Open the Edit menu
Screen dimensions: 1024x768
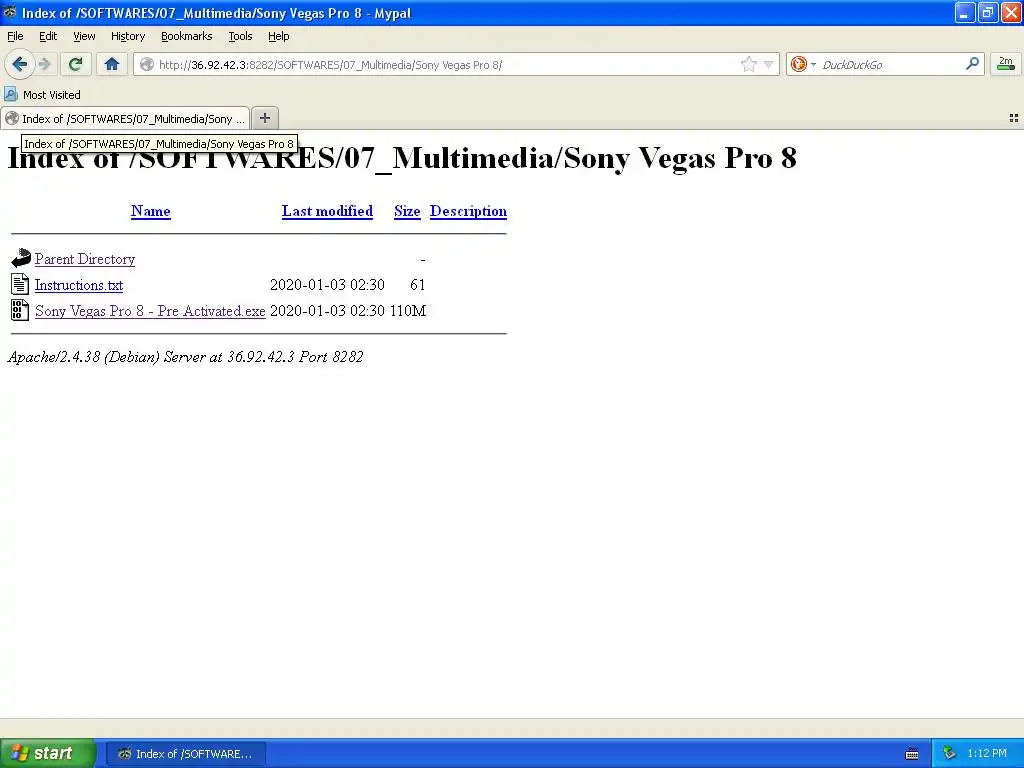click(x=48, y=36)
